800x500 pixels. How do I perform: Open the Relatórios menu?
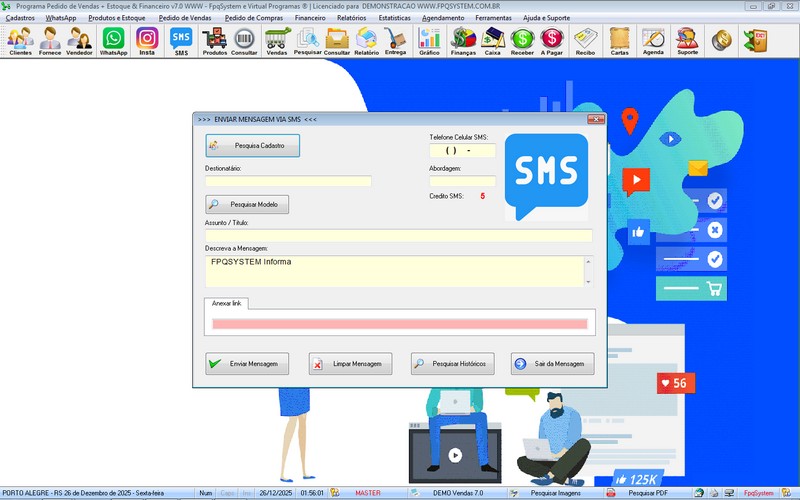[352, 18]
